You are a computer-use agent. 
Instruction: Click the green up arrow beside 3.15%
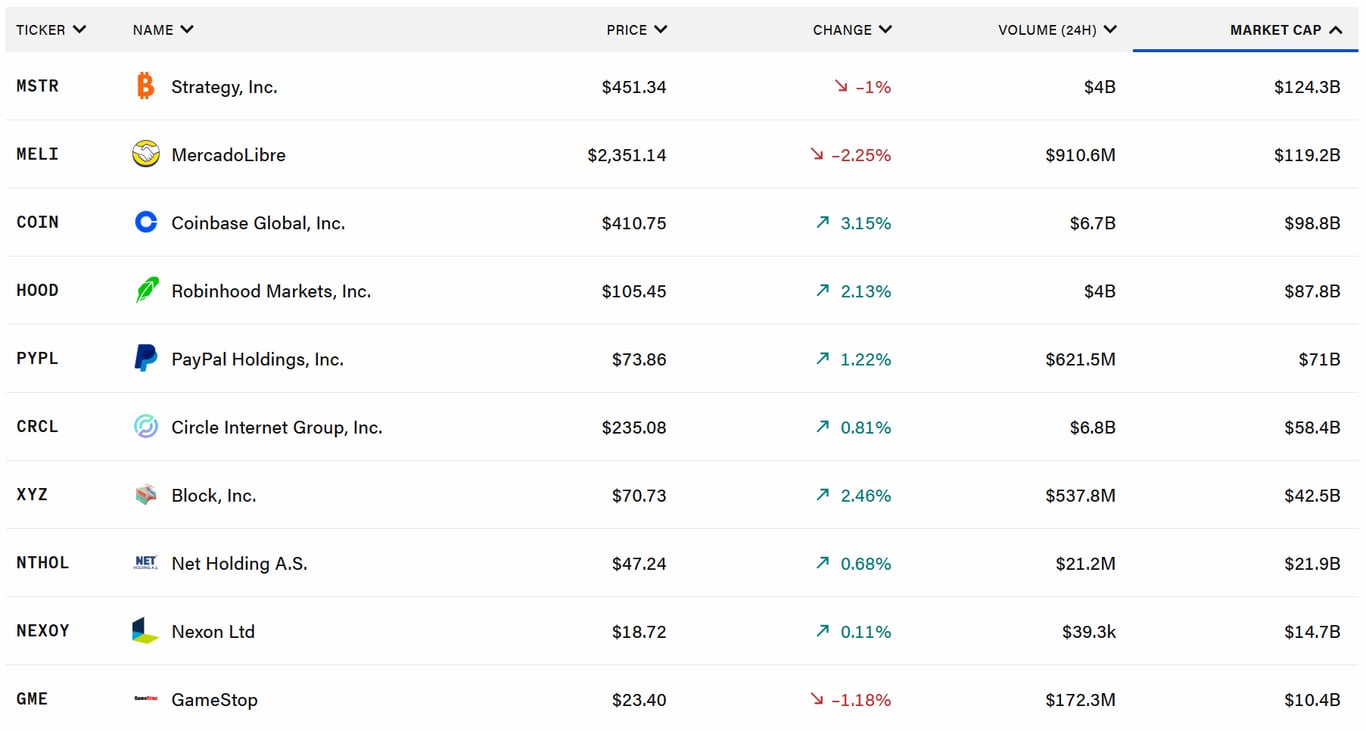point(823,223)
